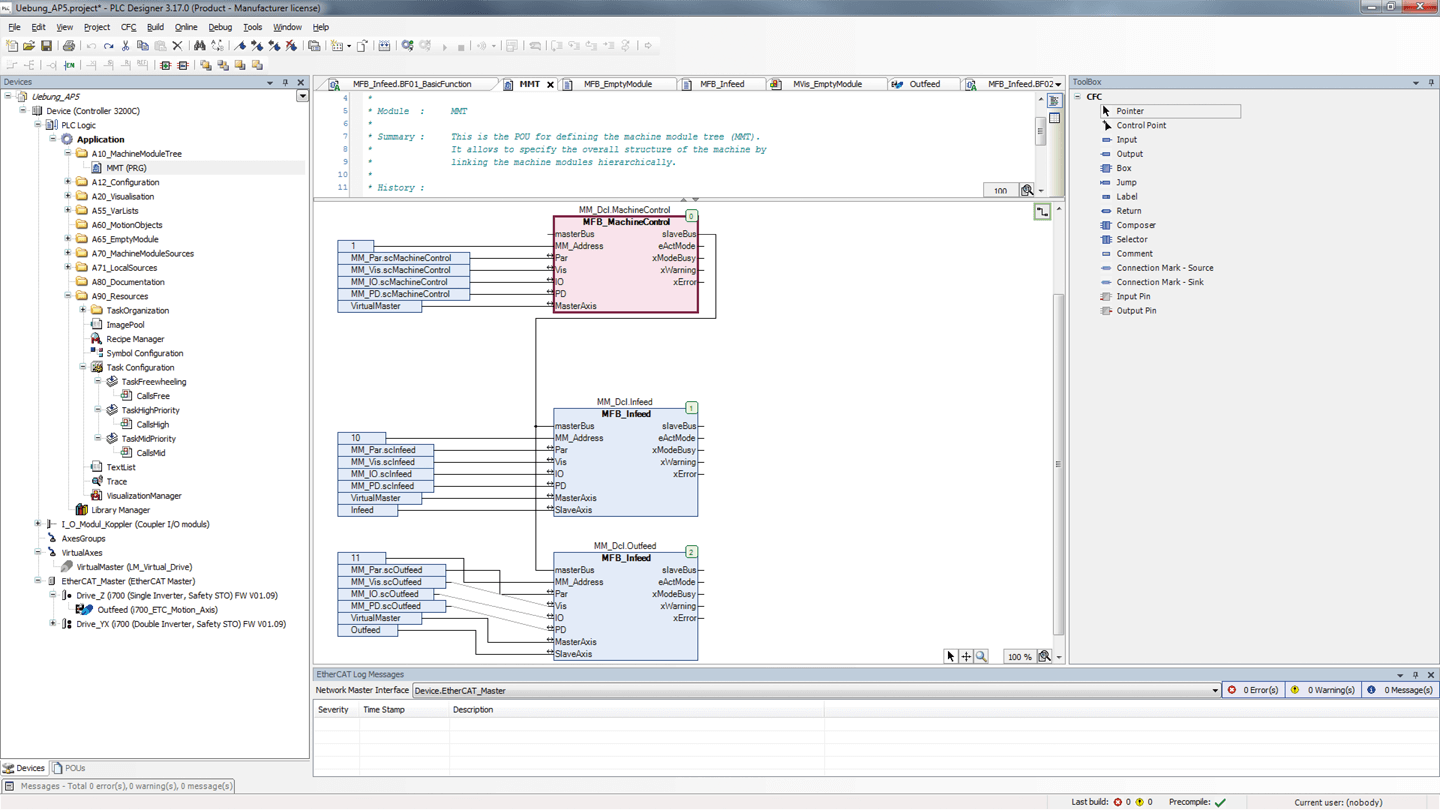Select the magnifier zoom tool in editor
1440x810 pixels.
pos(981,657)
